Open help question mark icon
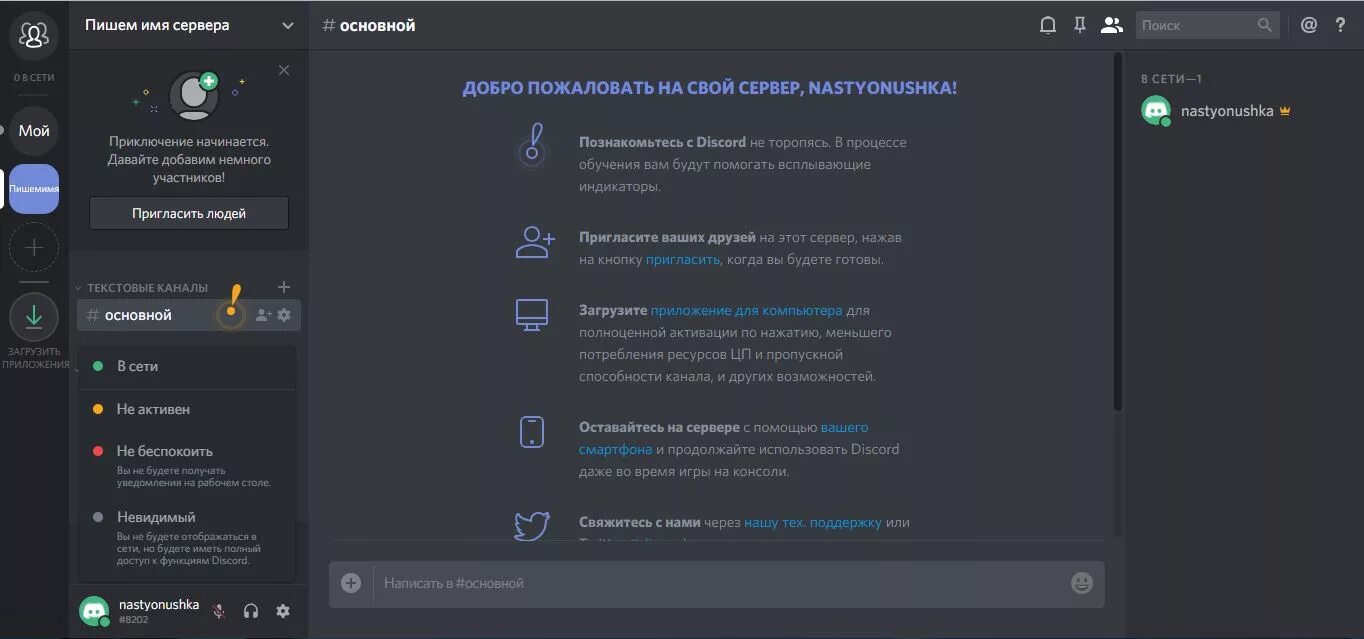This screenshot has height=639, width=1364. tap(1341, 25)
